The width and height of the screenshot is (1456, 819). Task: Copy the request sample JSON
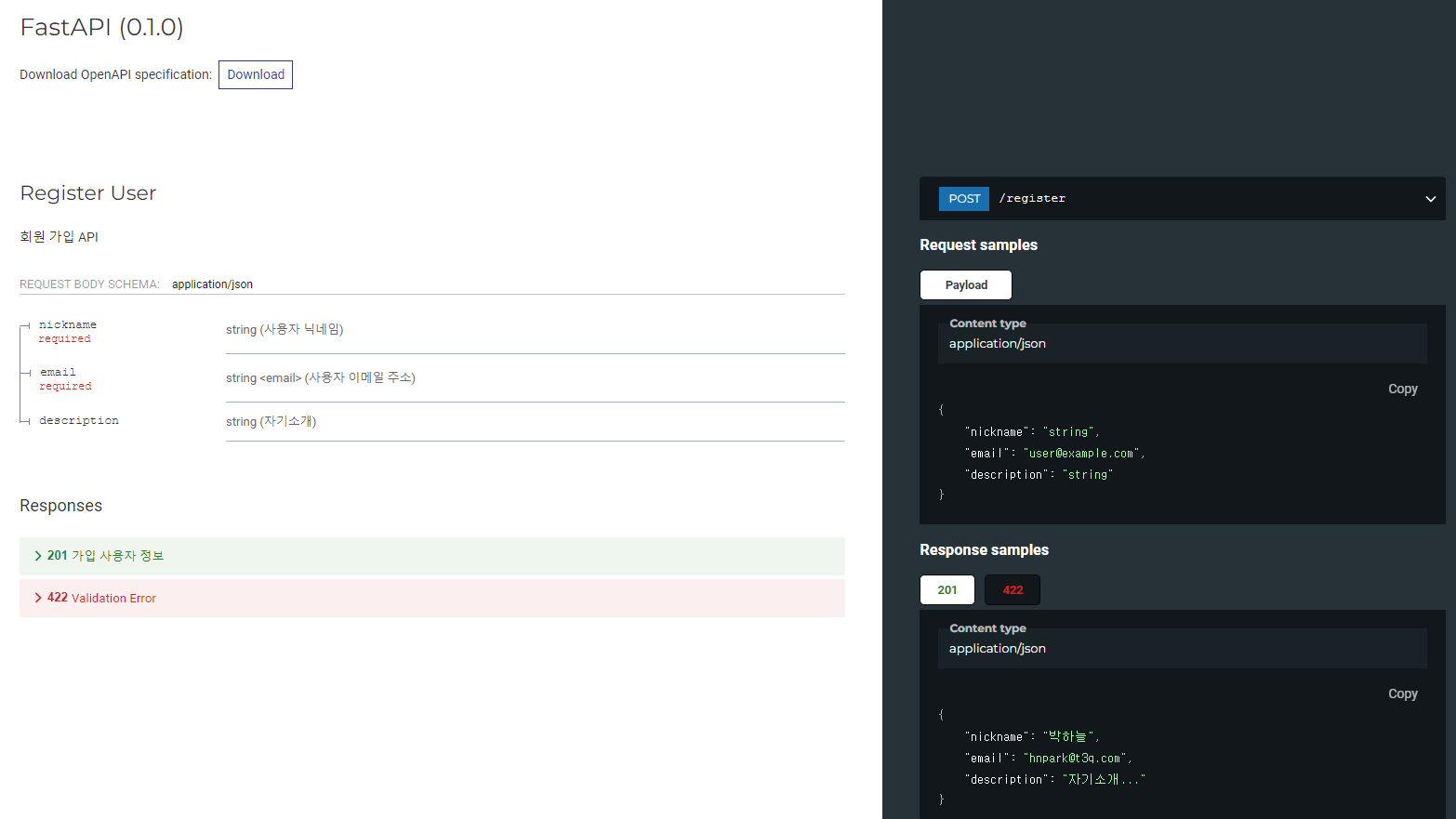click(x=1402, y=389)
